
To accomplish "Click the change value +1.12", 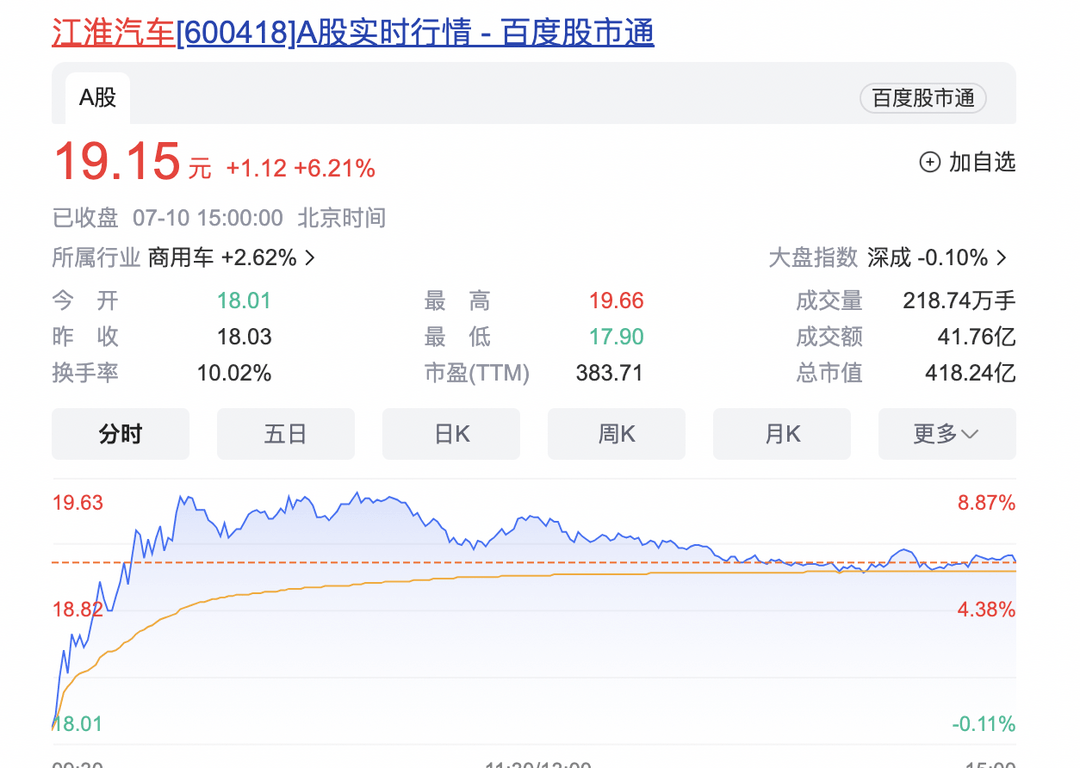I will coord(256,168).
